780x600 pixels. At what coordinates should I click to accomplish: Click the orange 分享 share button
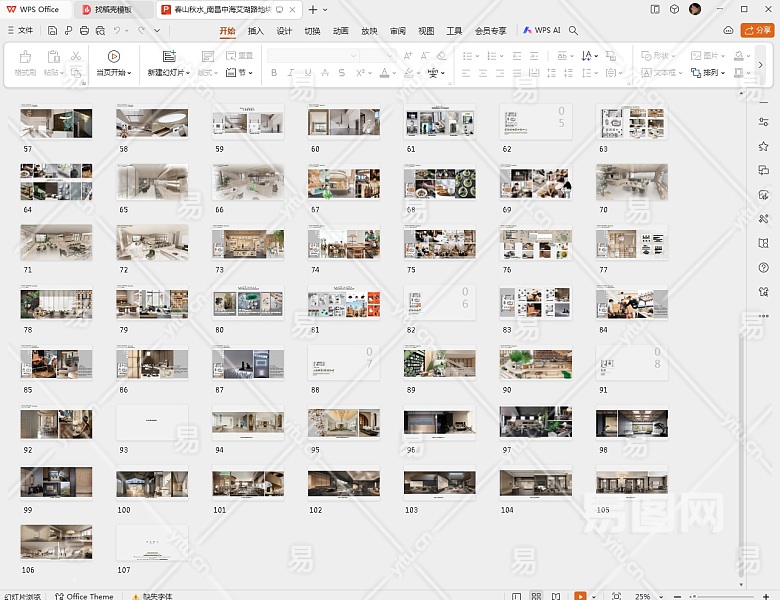tap(757, 31)
